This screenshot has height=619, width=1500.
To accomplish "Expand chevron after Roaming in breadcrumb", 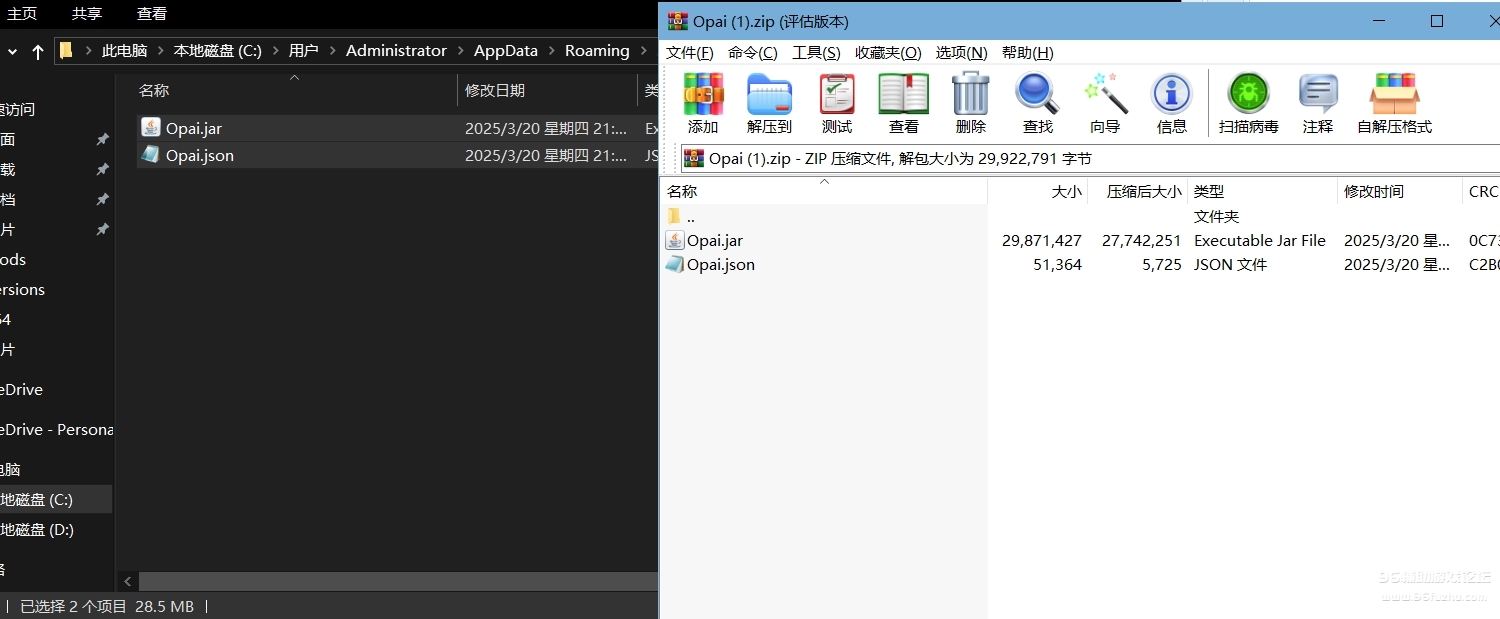I will [644, 51].
